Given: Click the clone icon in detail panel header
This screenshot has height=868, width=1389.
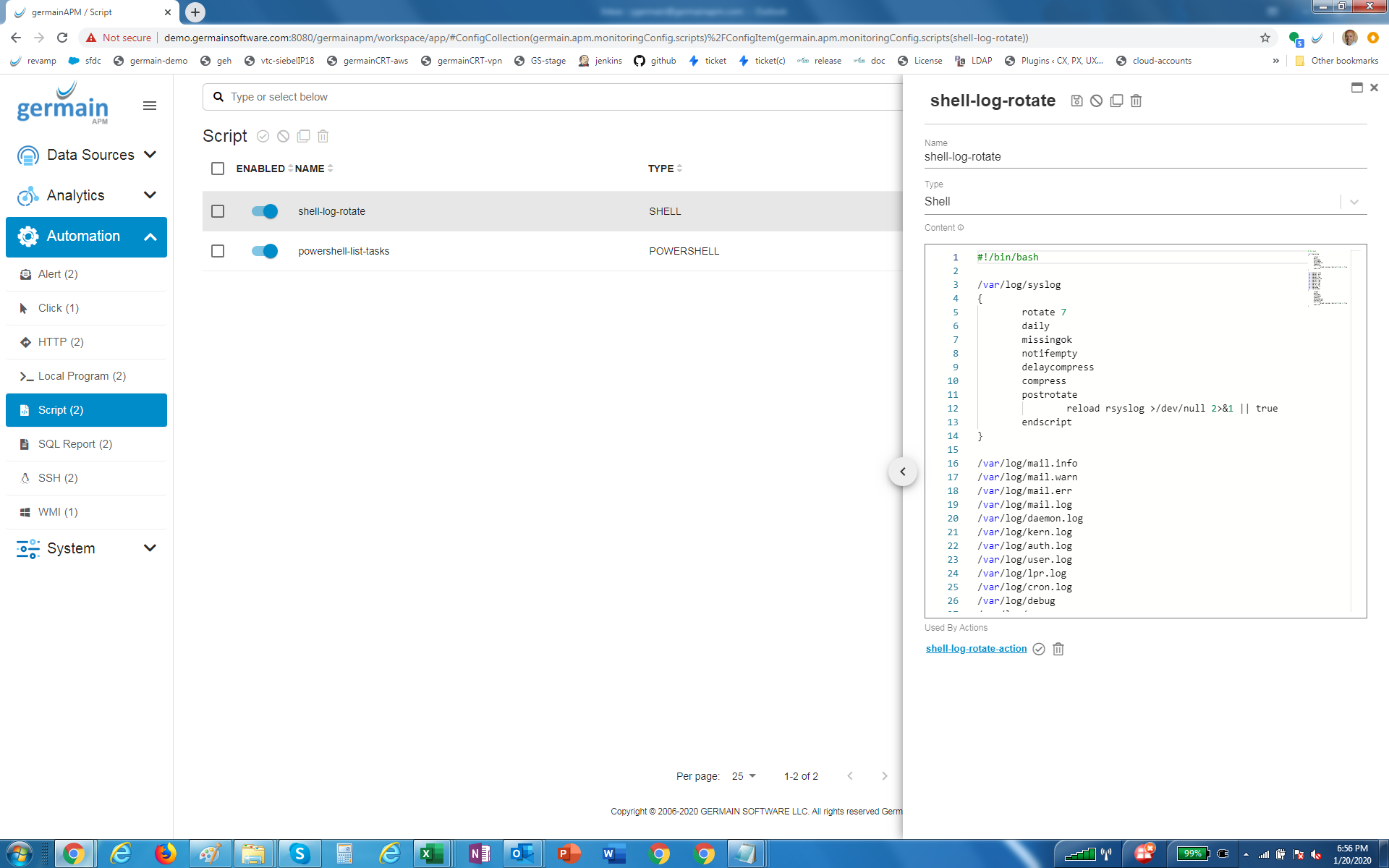Looking at the screenshot, I should 1116,101.
